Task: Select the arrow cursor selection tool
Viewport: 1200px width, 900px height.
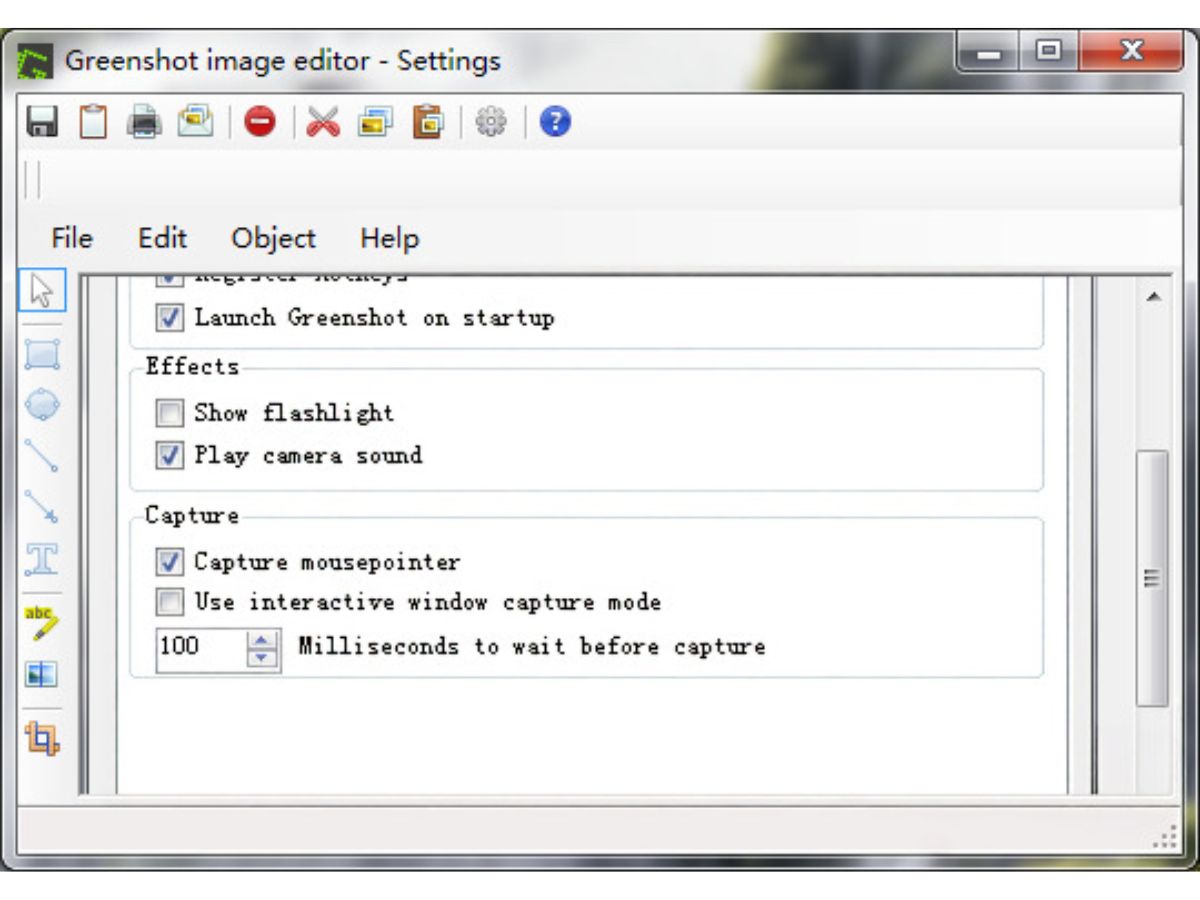Action: tap(42, 291)
